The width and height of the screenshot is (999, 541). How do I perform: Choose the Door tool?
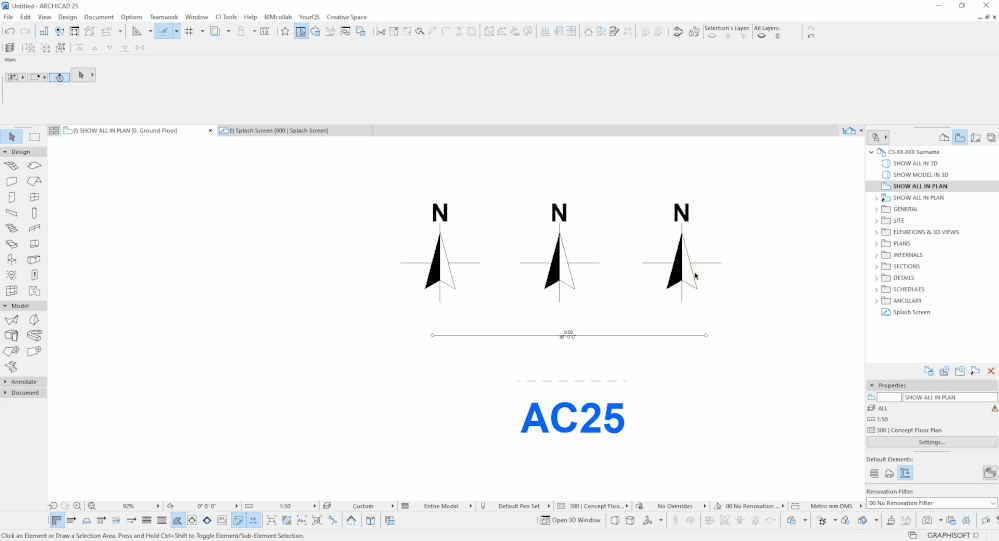point(11,198)
